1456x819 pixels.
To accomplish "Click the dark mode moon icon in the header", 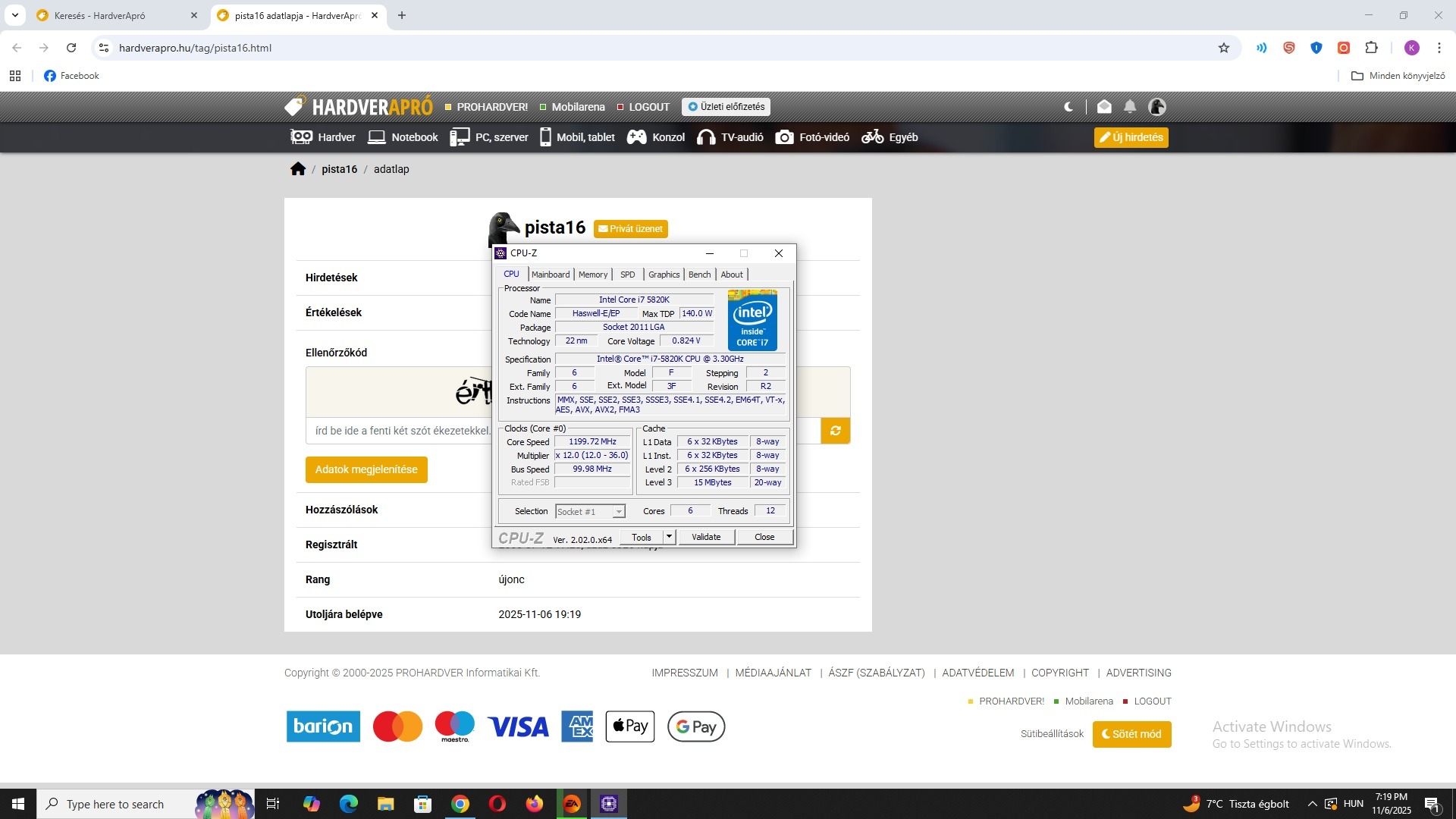I will coord(1068,107).
